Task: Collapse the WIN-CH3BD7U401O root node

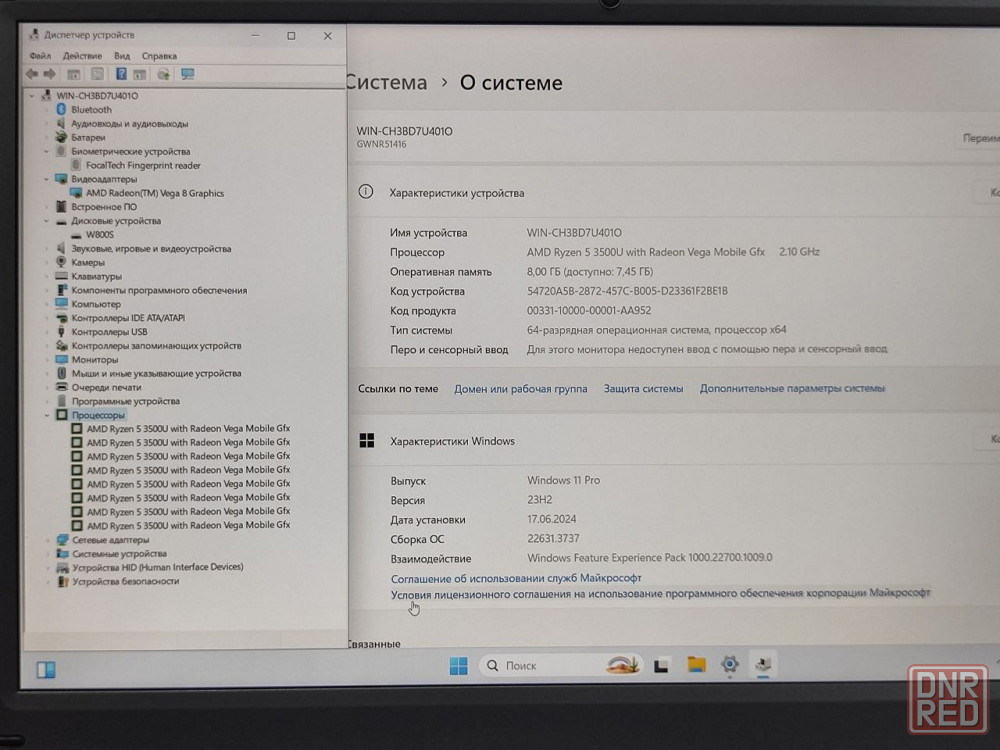Action: pos(32,96)
